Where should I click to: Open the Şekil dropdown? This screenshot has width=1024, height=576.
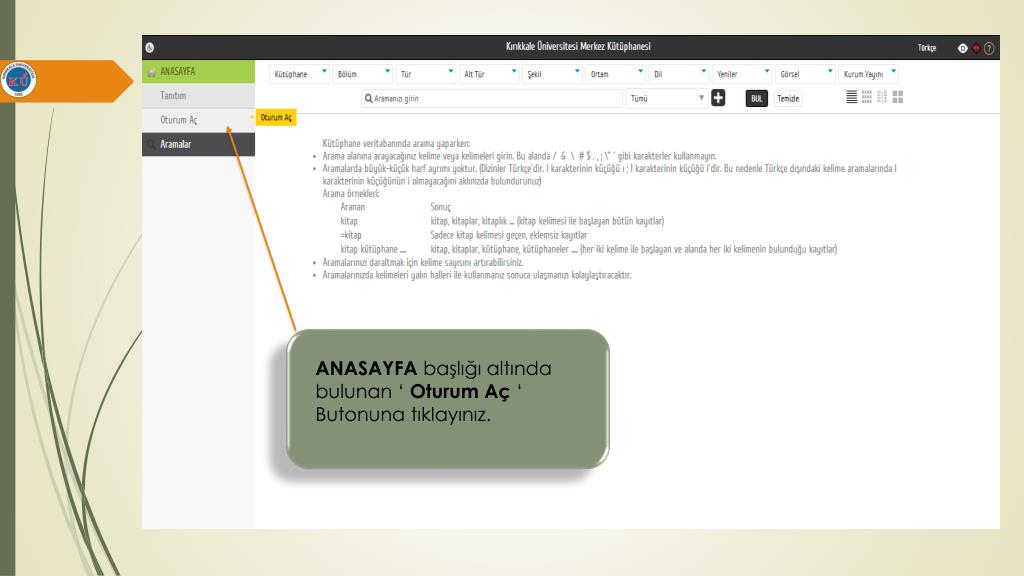(552, 74)
